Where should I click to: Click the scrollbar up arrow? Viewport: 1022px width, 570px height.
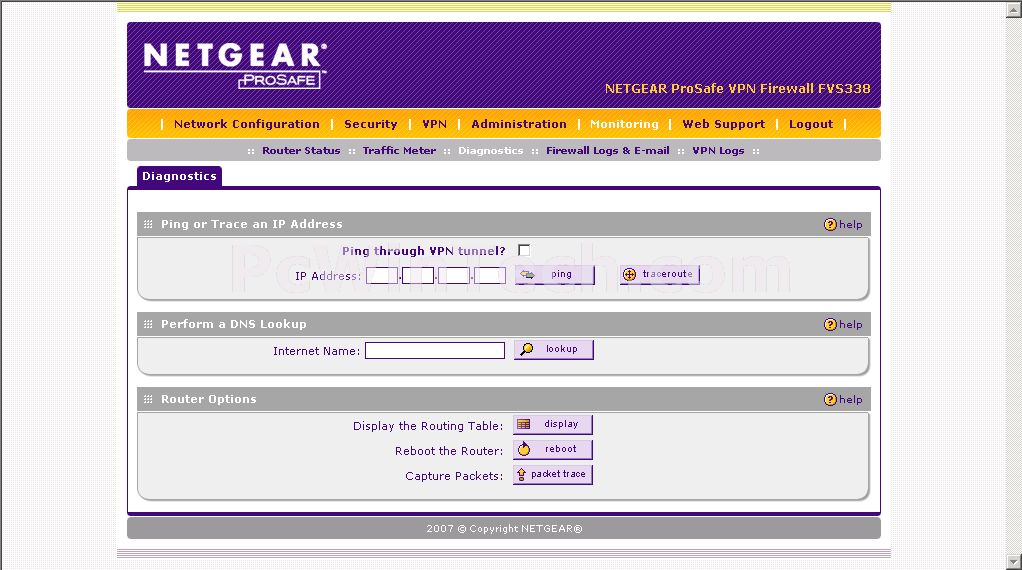point(1014,9)
